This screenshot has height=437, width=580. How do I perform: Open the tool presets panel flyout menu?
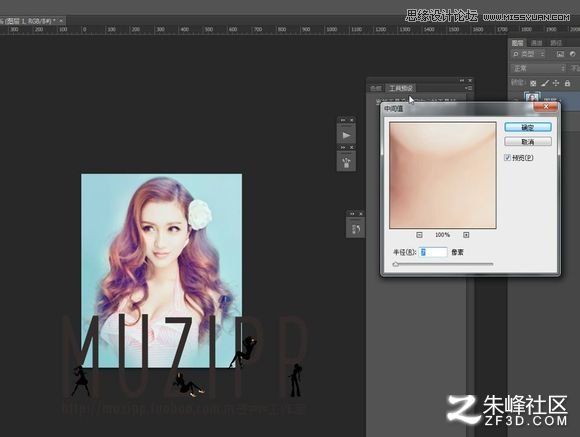[469, 88]
